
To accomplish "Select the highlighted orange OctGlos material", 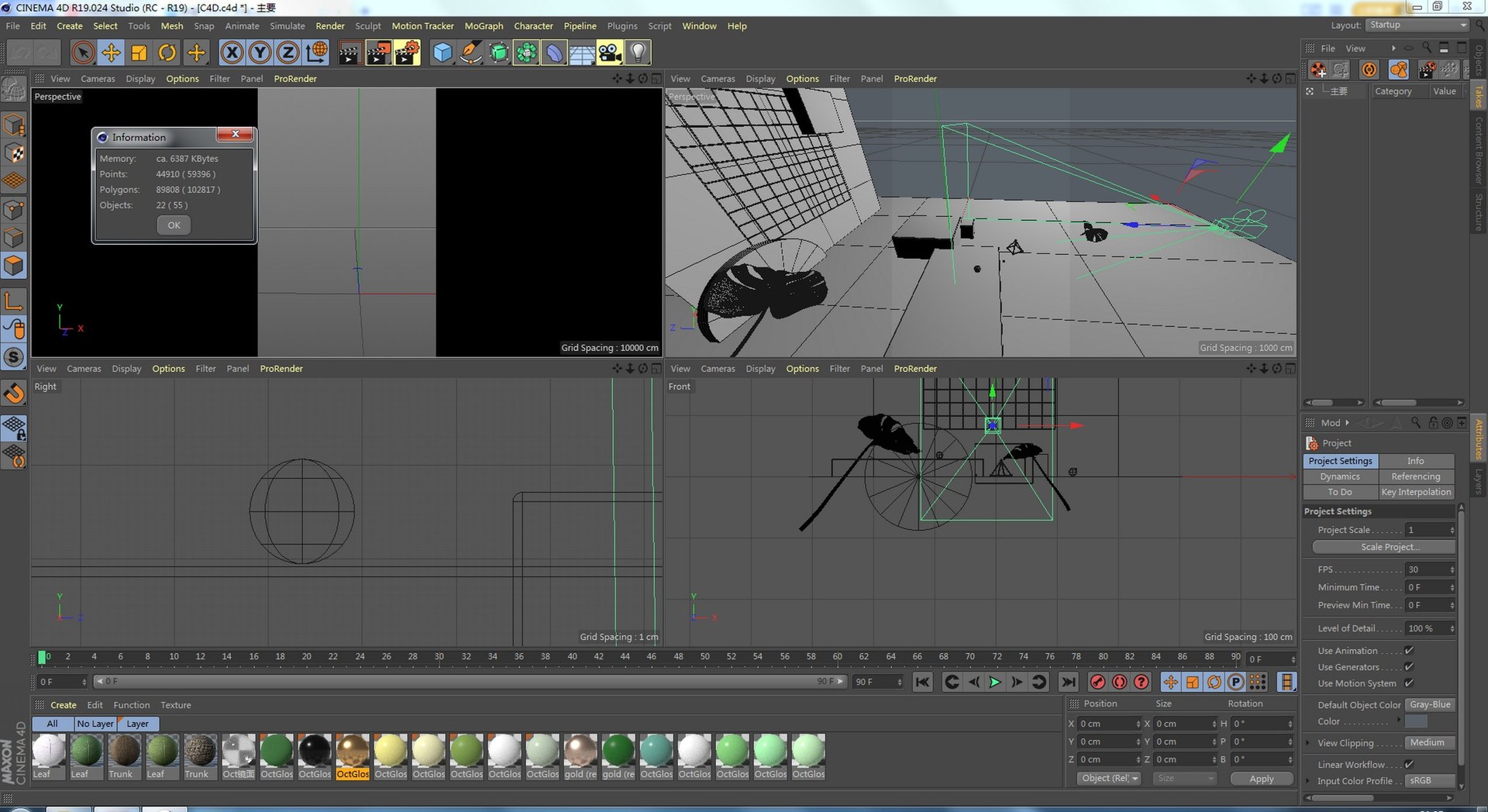I will (x=353, y=756).
